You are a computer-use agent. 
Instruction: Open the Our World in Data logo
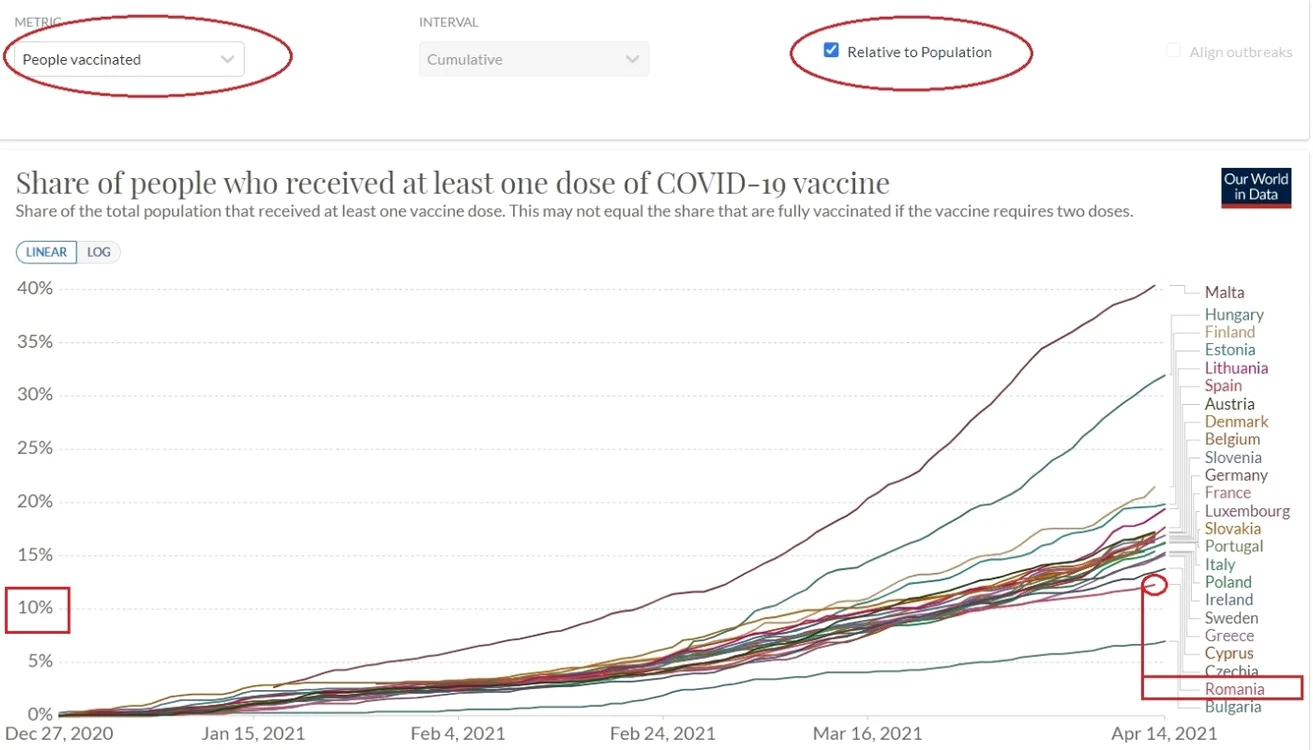click(x=1256, y=187)
